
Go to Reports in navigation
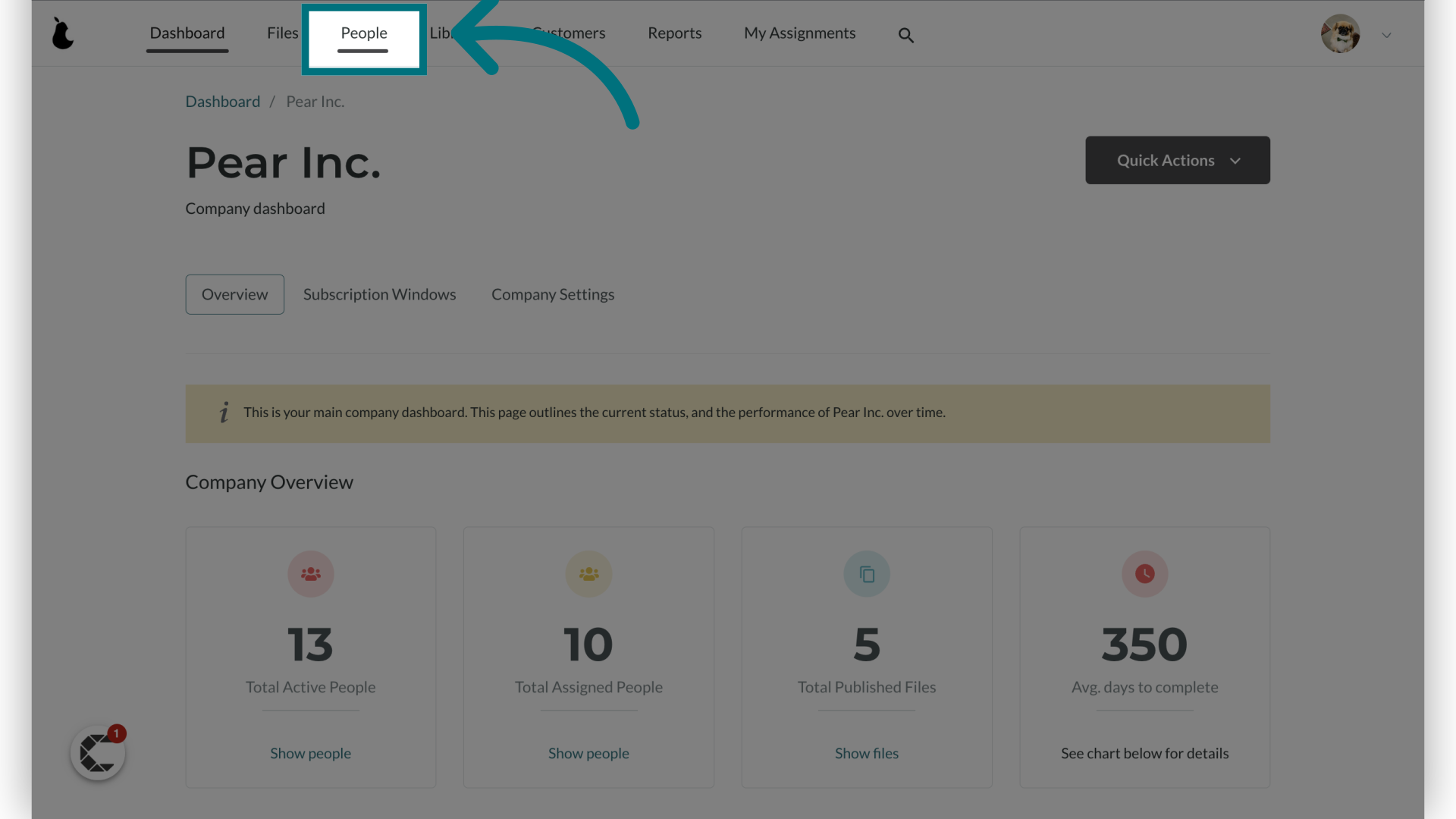pyautogui.click(x=674, y=33)
